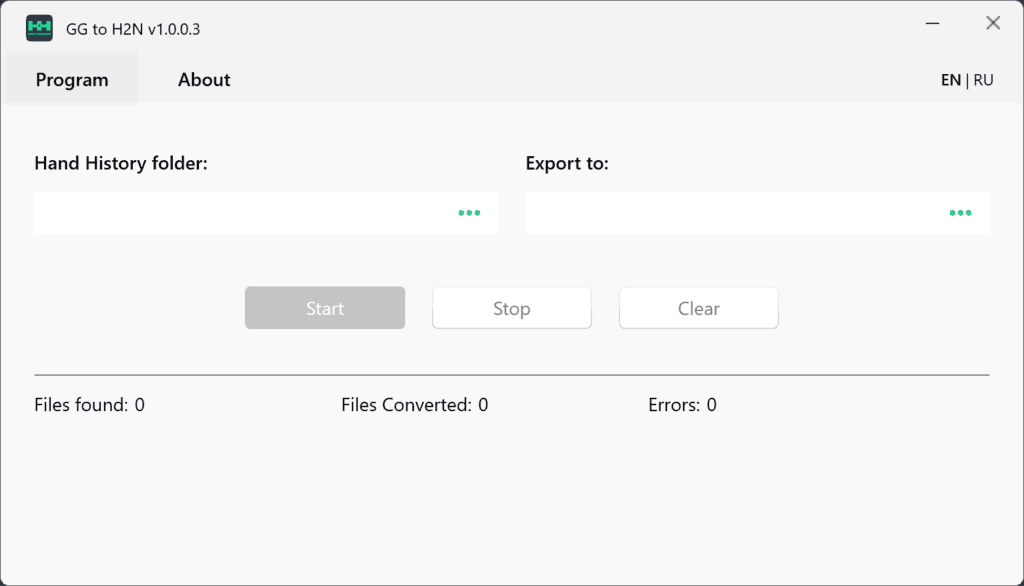
Task: Minimize the GG to H2N window
Action: [x=932, y=22]
